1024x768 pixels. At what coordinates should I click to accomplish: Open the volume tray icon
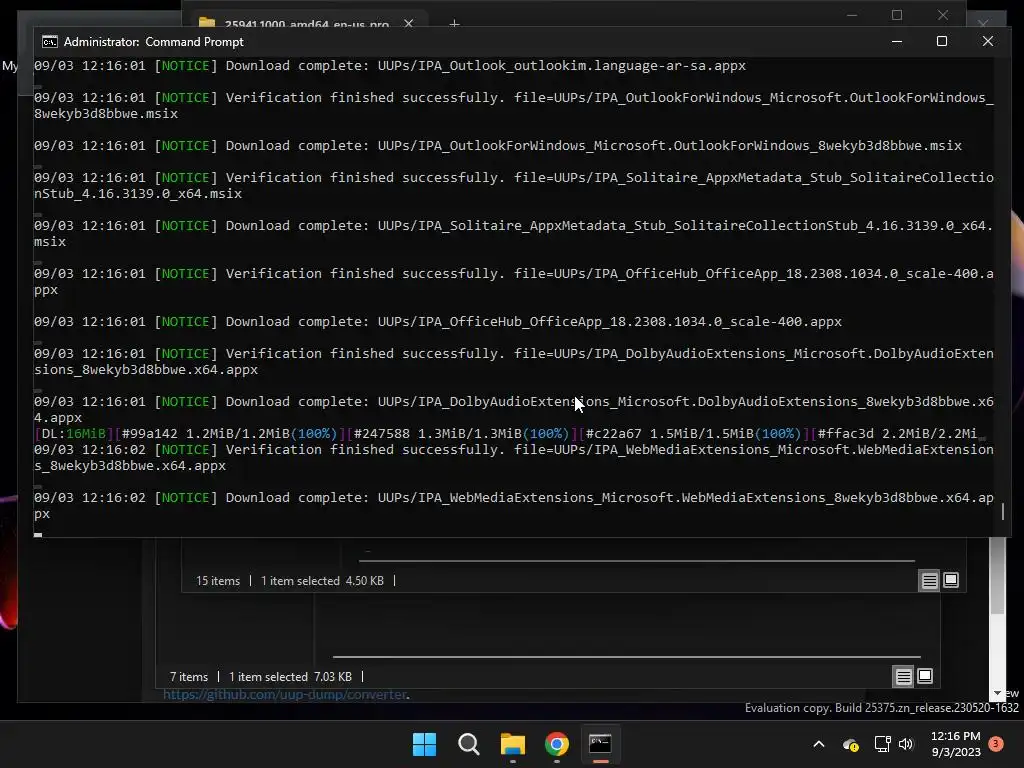coord(906,744)
